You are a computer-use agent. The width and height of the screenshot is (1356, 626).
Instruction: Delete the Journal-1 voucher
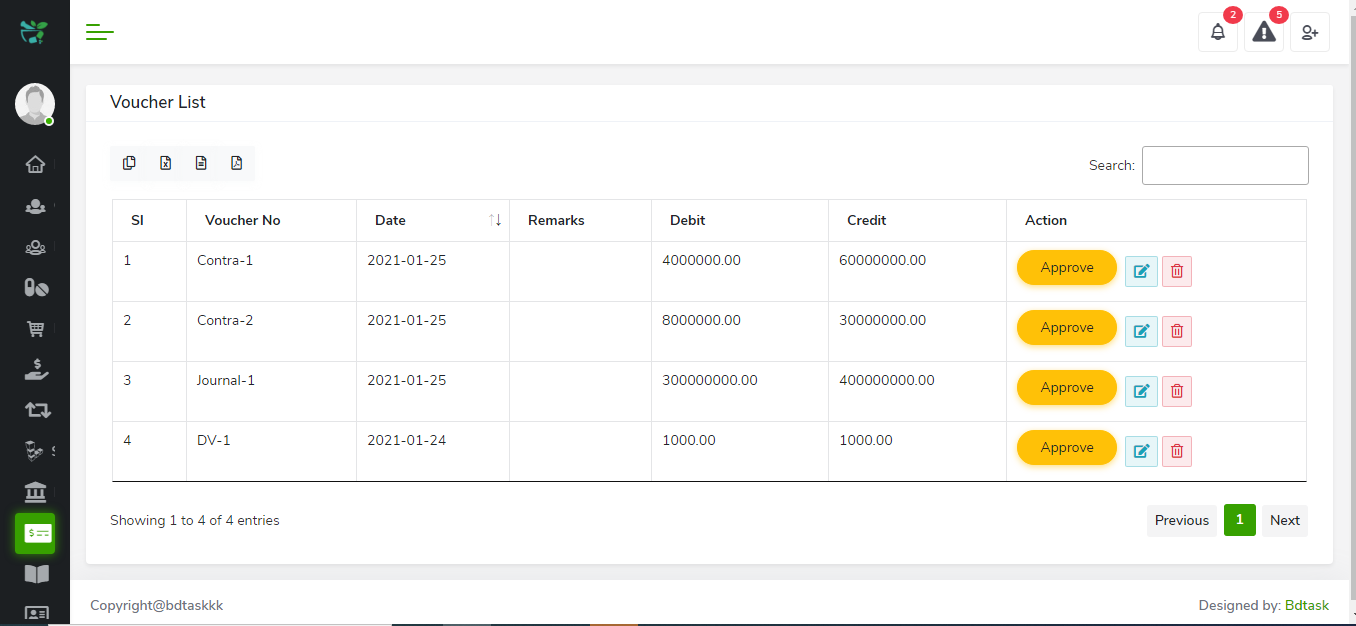1177,391
